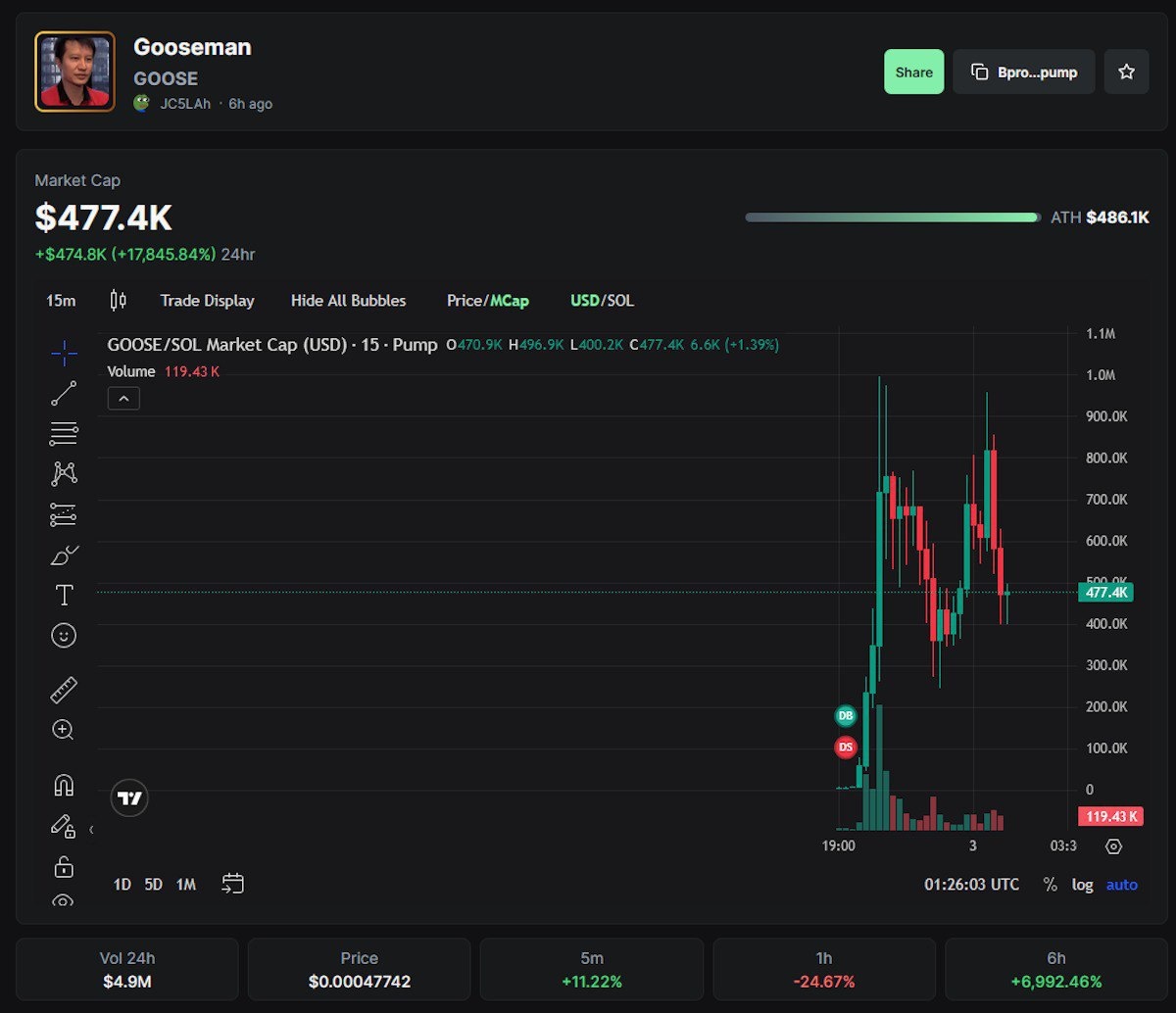Select SOL denomination

coord(620,301)
